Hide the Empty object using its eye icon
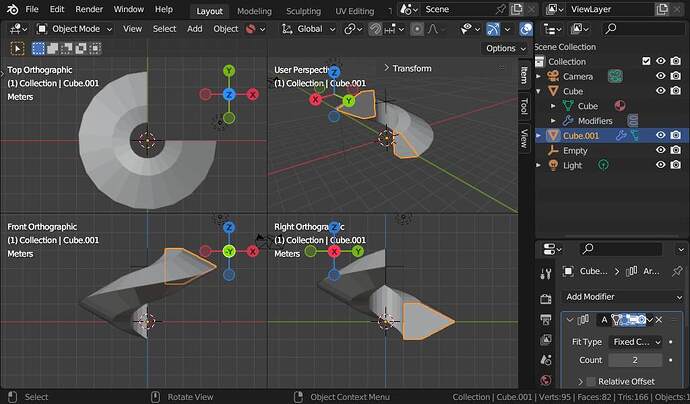This screenshot has width=690, height=404. 661,150
